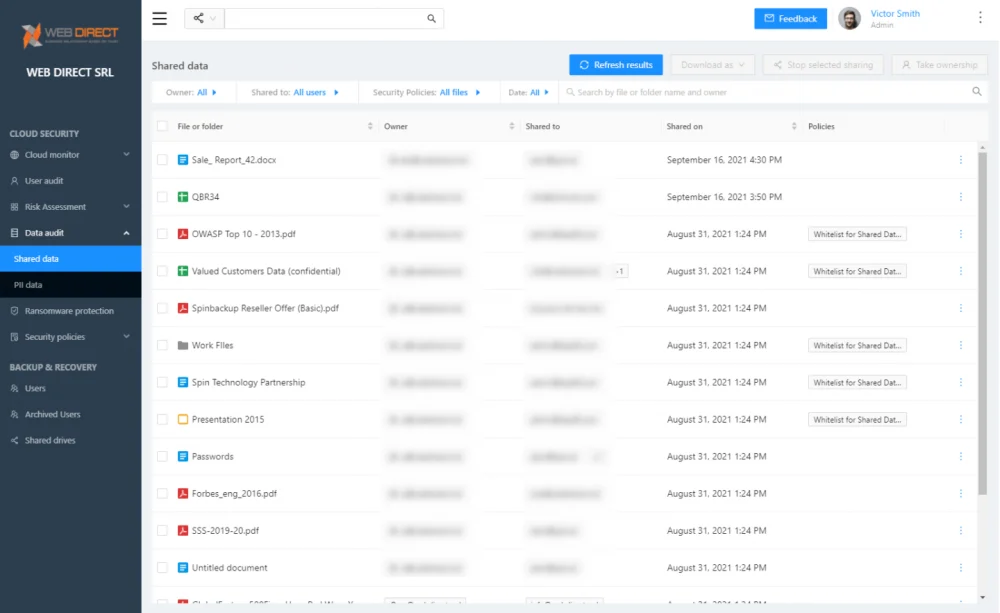Select all files with header checkbox
The image size is (1000, 613).
point(163,126)
